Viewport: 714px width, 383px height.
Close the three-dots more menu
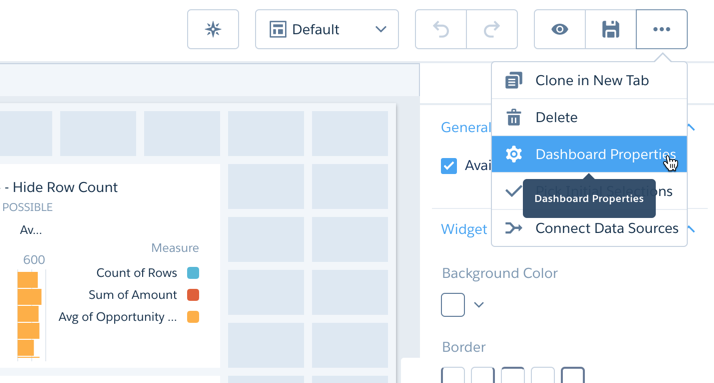click(x=662, y=29)
